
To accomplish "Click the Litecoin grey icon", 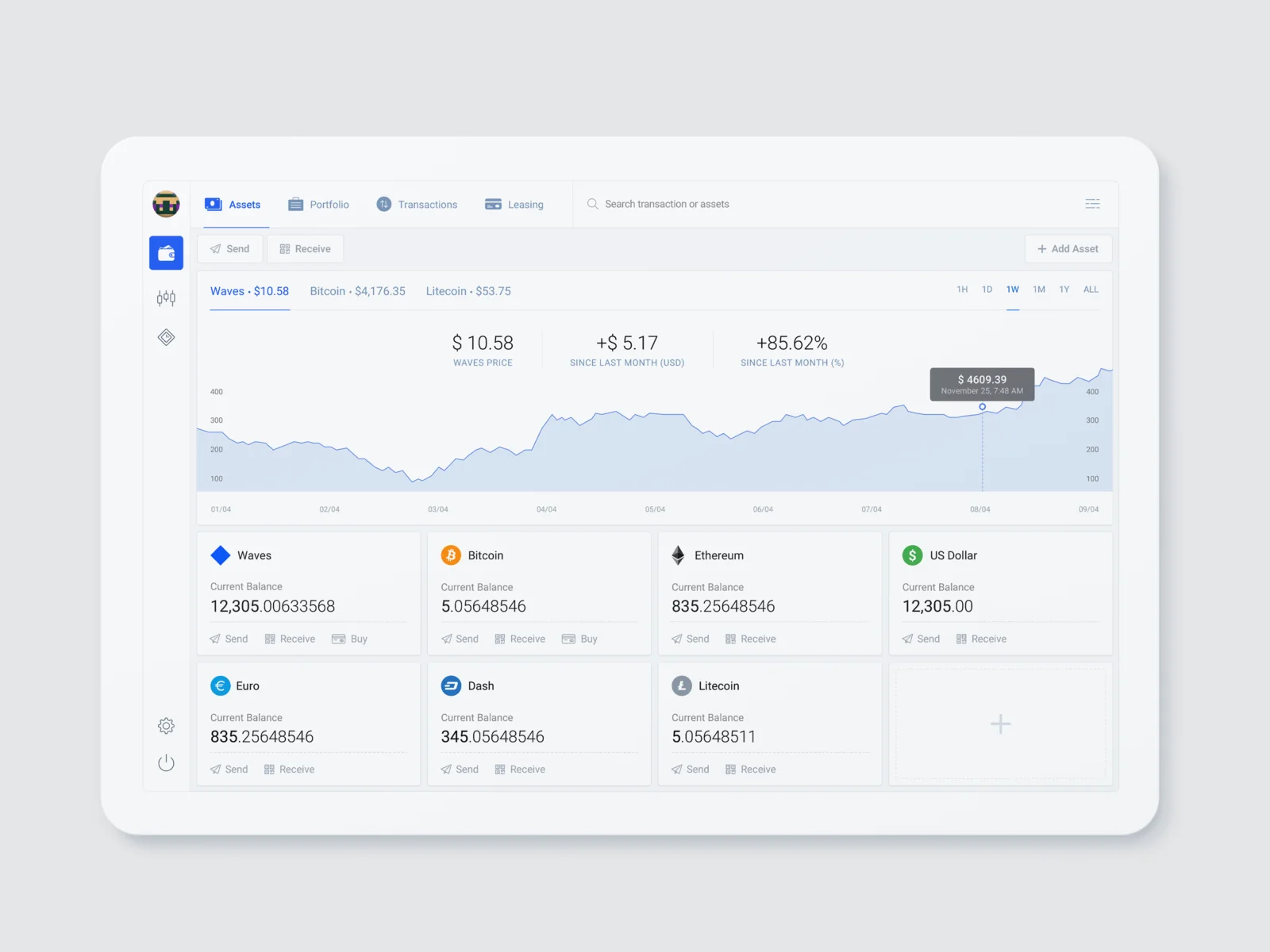I will tap(682, 685).
